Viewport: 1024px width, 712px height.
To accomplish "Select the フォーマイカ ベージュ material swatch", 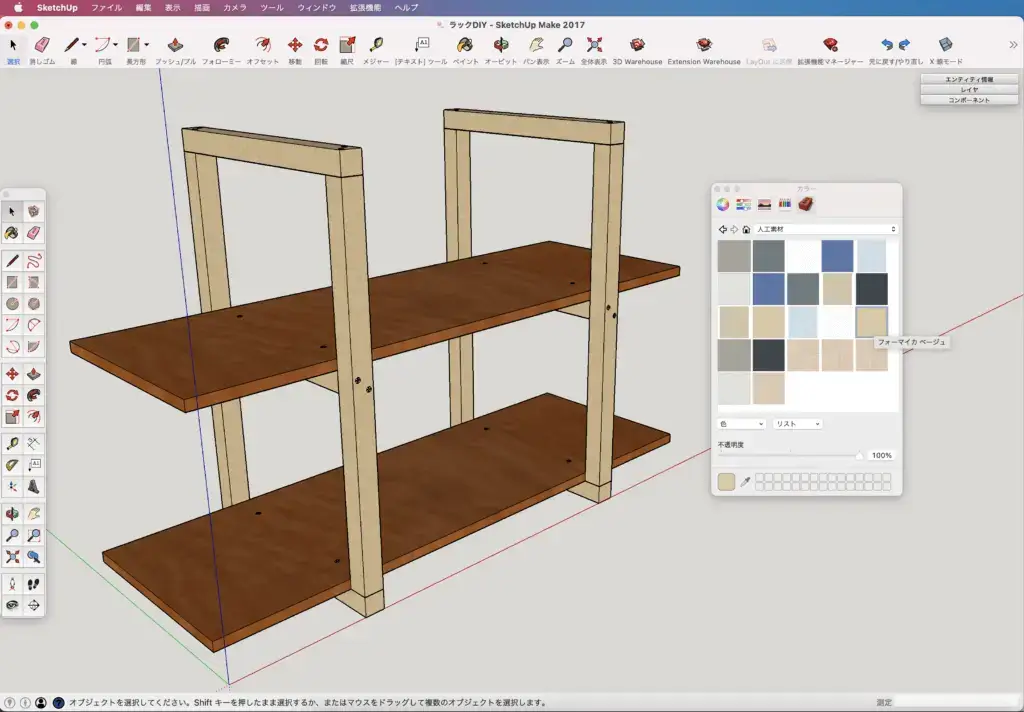I will coord(871,323).
